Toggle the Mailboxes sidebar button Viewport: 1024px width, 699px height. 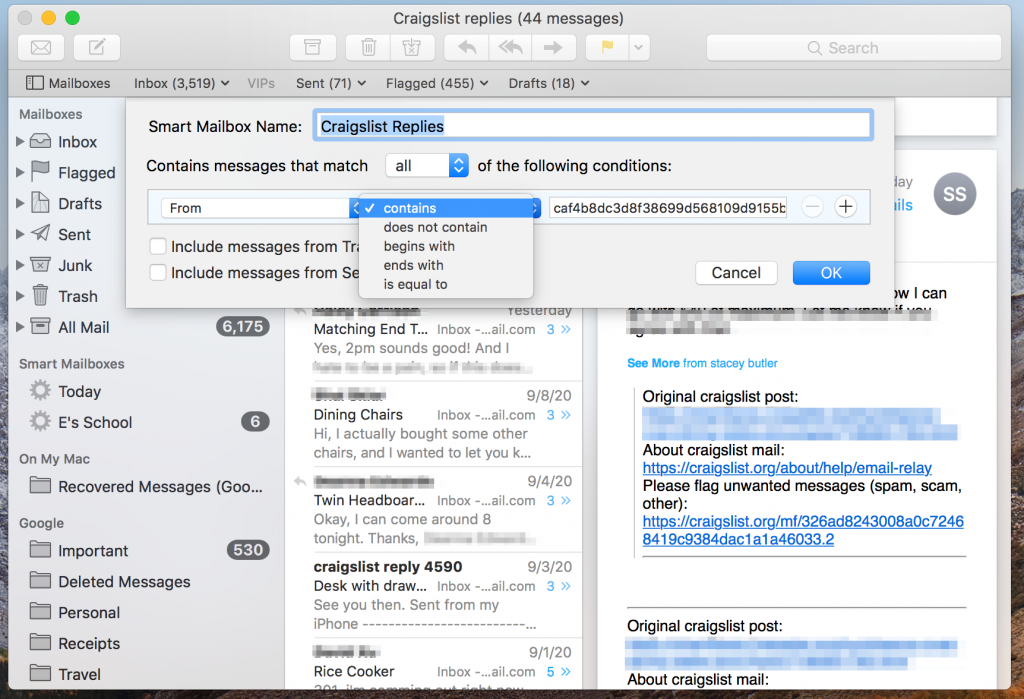pyautogui.click(x=68, y=83)
